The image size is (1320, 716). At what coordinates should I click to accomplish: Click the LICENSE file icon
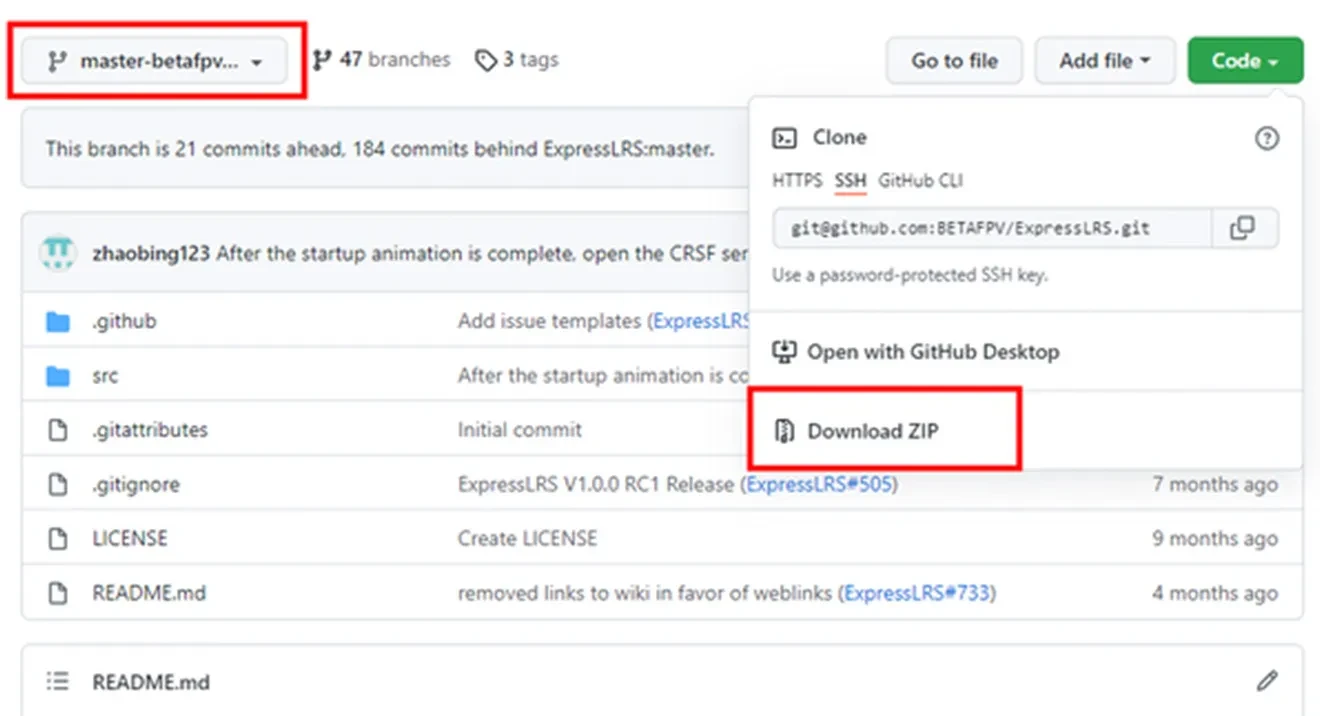(58, 538)
